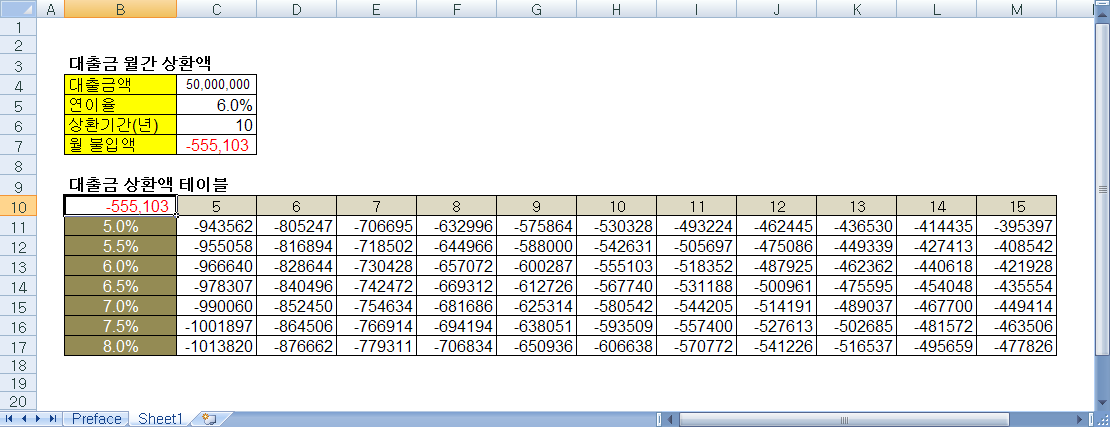Insert a new worksheet via tab icon
Viewport: 1110px width, 427px height.
coord(208,419)
